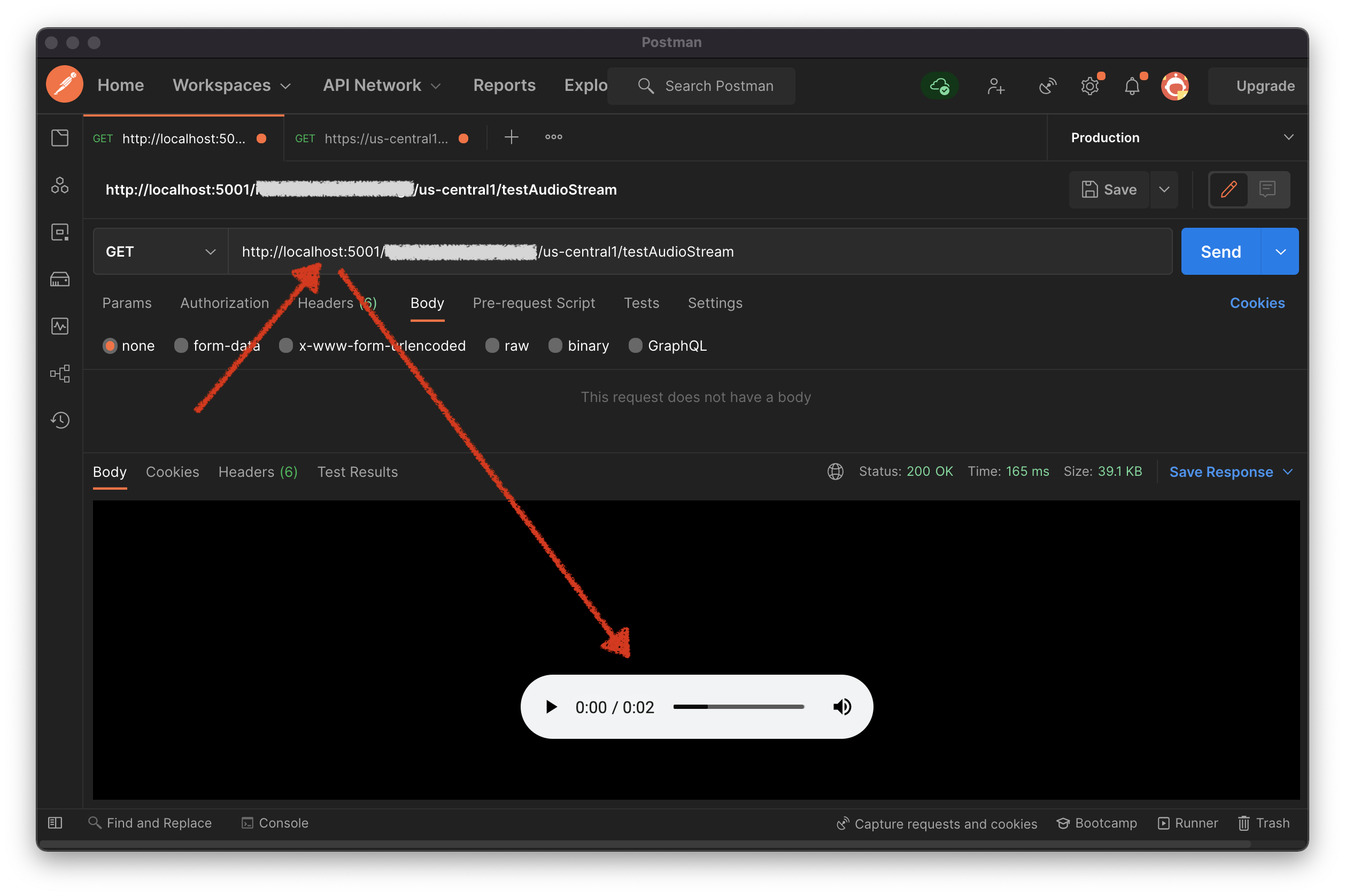Open the Cookies link
The height and width of the screenshot is (896, 1345).
pyautogui.click(x=1257, y=303)
